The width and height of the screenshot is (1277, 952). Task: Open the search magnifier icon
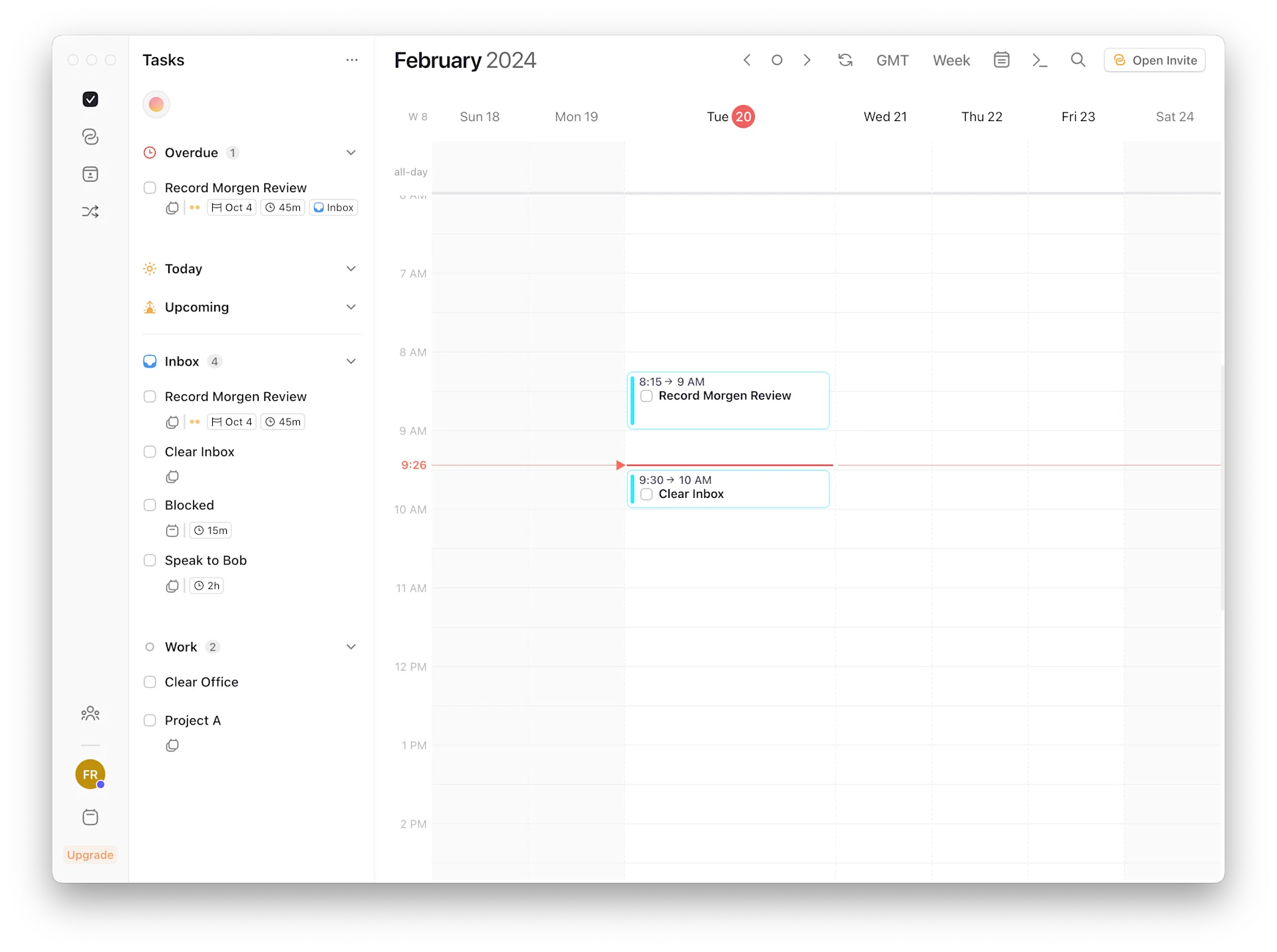tap(1077, 60)
